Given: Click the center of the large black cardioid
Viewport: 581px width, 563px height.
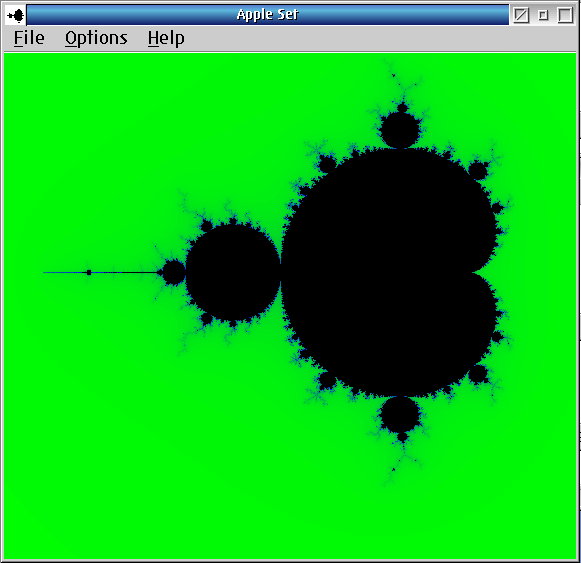Looking at the screenshot, I should click(389, 272).
